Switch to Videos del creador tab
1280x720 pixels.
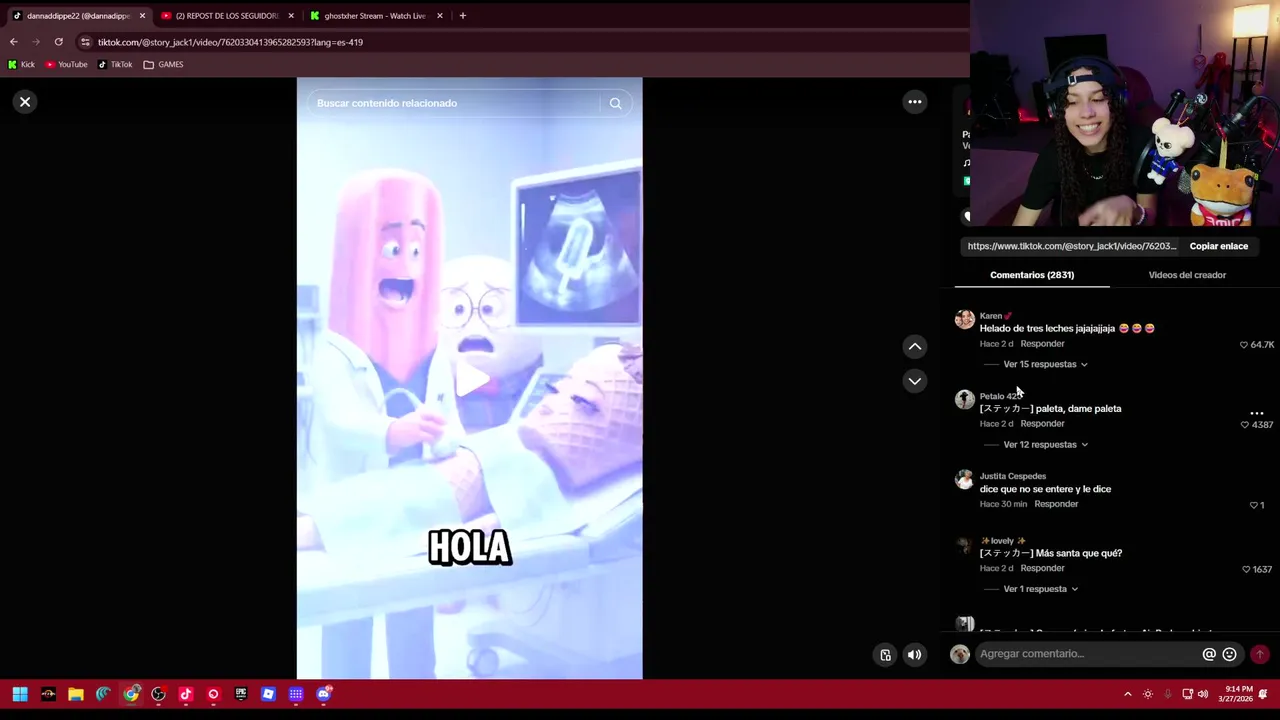[x=1187, y=275]
